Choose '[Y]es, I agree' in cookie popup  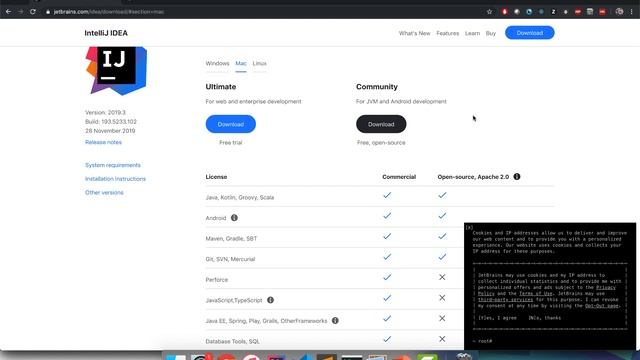coord(497,318)
